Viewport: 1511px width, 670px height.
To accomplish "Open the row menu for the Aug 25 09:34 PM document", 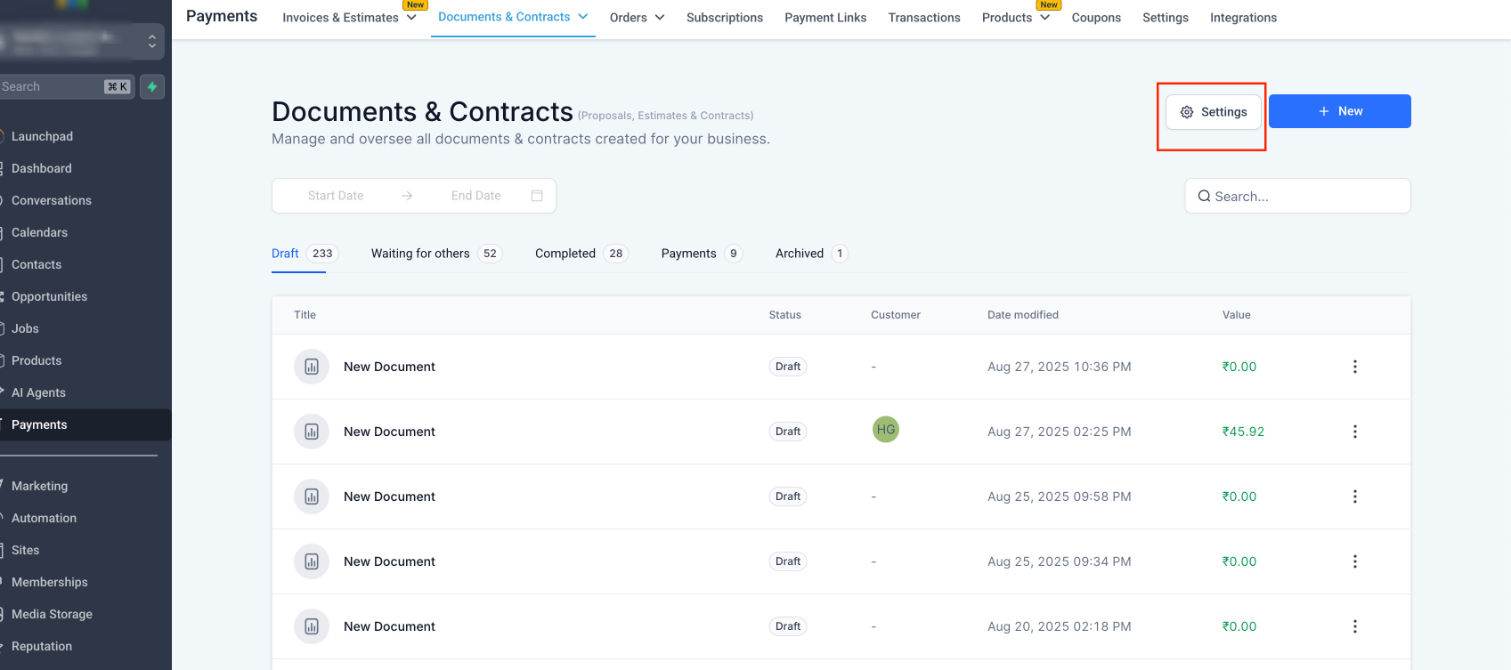I will tap(1355, 562).
